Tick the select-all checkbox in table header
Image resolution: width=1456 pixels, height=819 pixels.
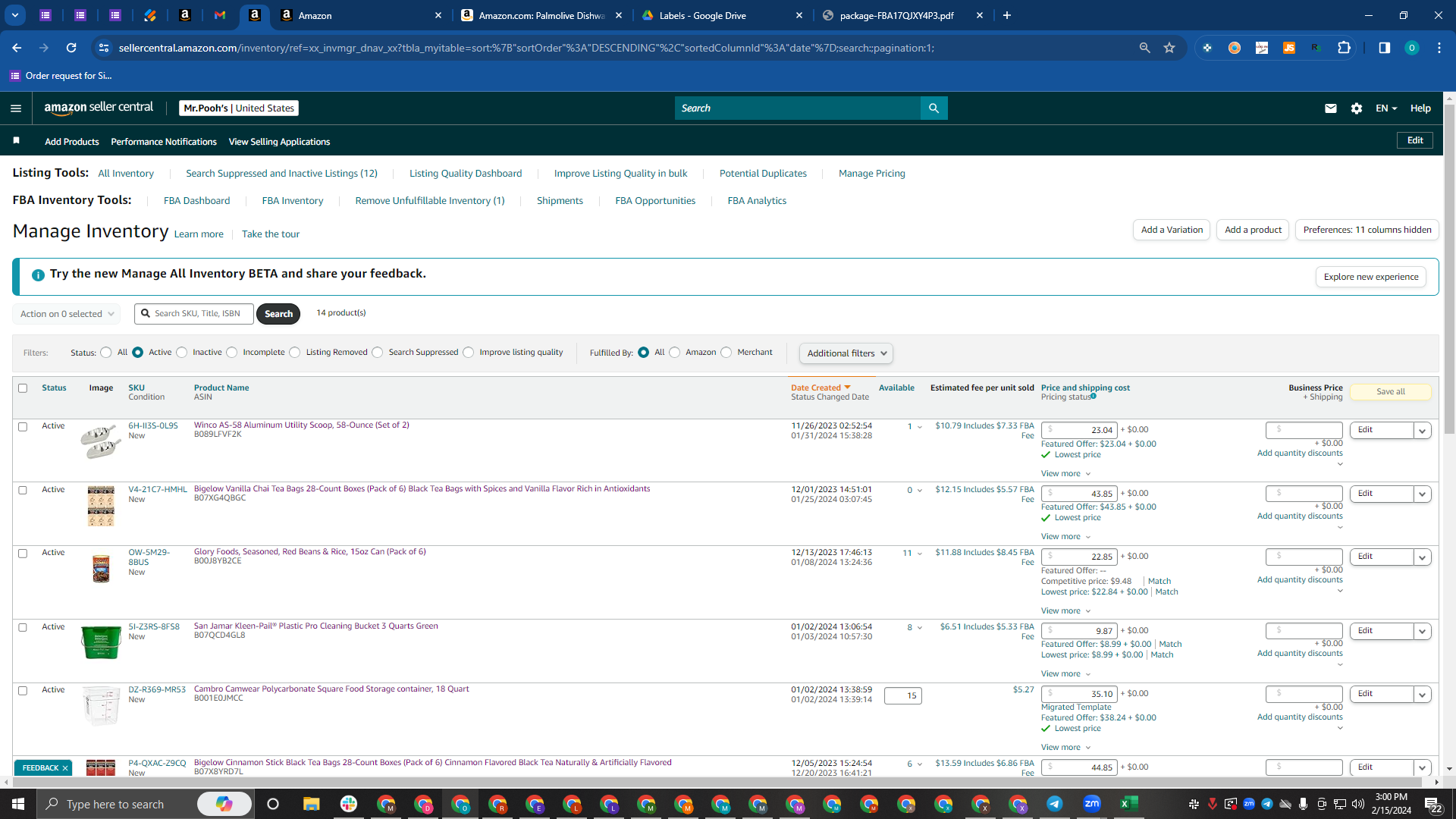23,388
